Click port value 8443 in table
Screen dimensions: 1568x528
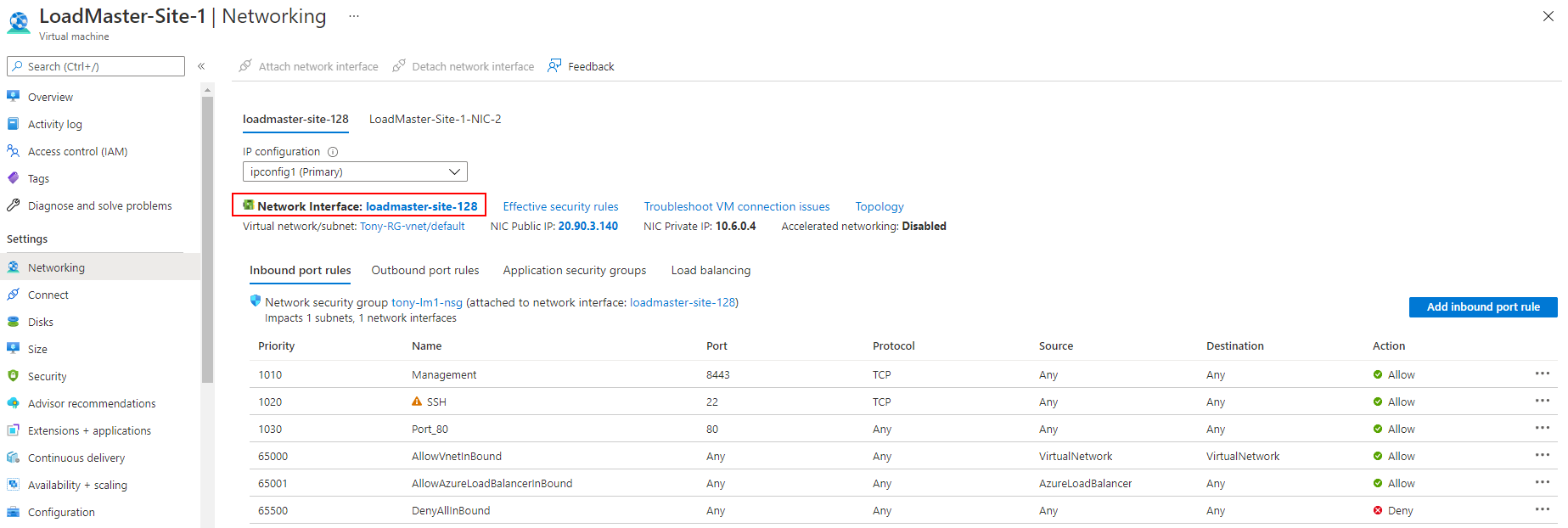(718, 375)
